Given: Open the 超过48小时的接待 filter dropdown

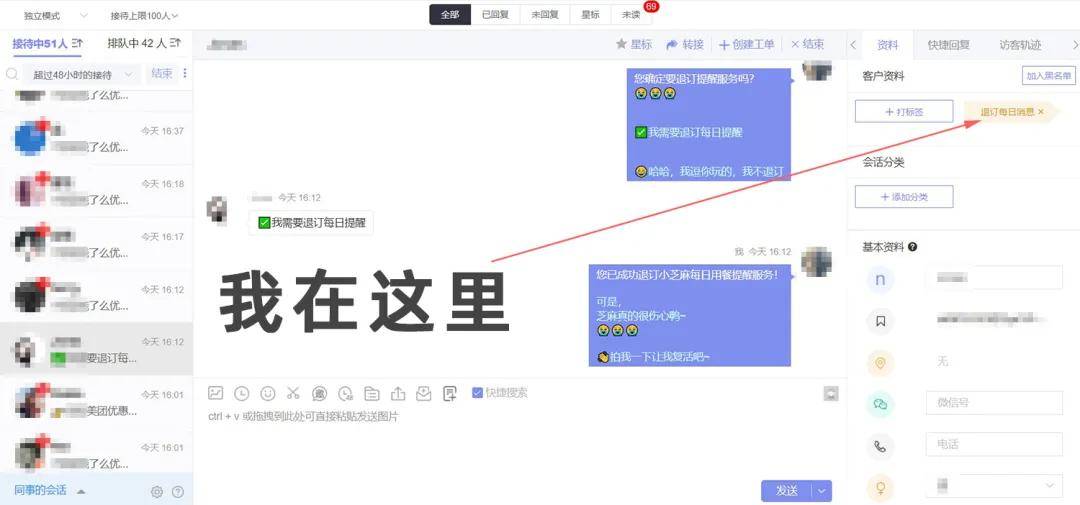Looking at the screenshot, I should pos(82,74).
